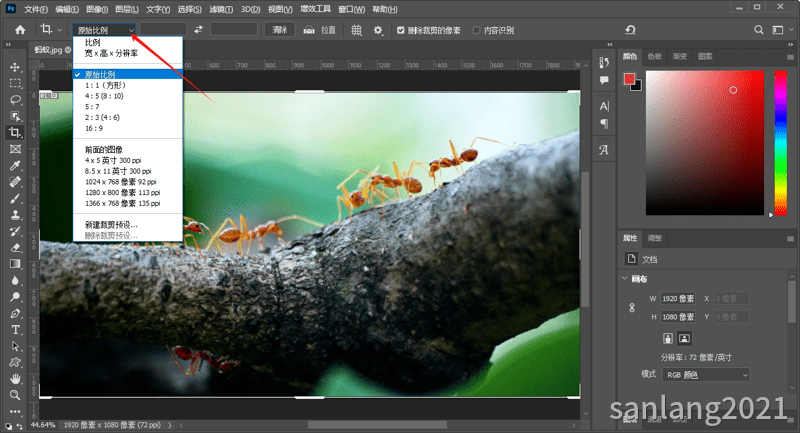Open the Color panel flyout menu
The width and height of the screenshot is (800, 433).
click(790, 57)
